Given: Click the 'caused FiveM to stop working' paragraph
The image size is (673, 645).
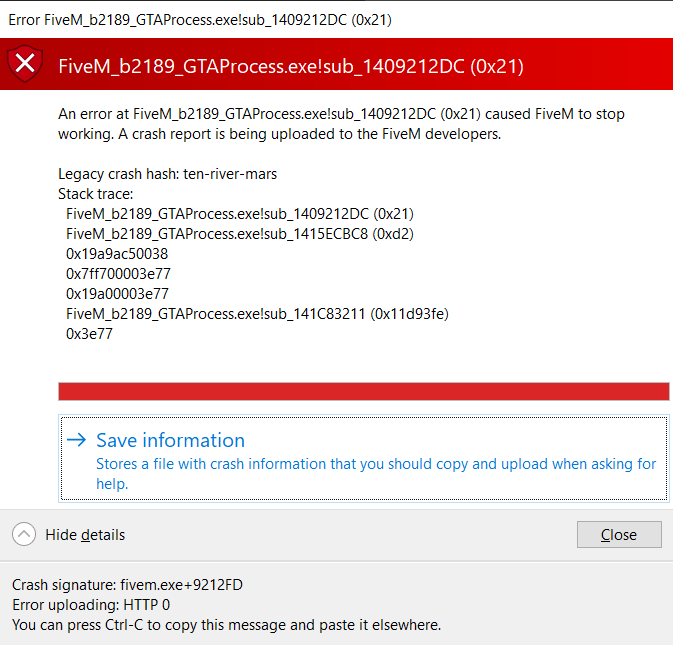Looking at the screenshot, I should coord(341,124).
